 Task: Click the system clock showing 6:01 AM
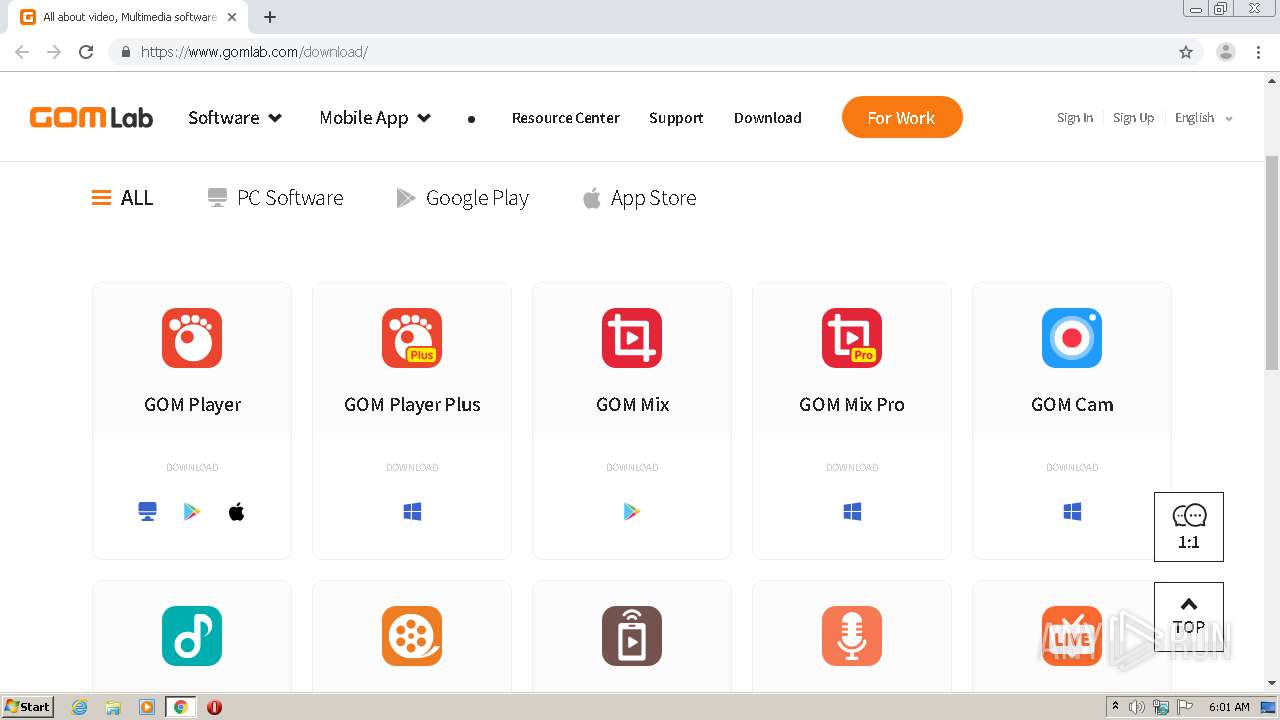1229,707
